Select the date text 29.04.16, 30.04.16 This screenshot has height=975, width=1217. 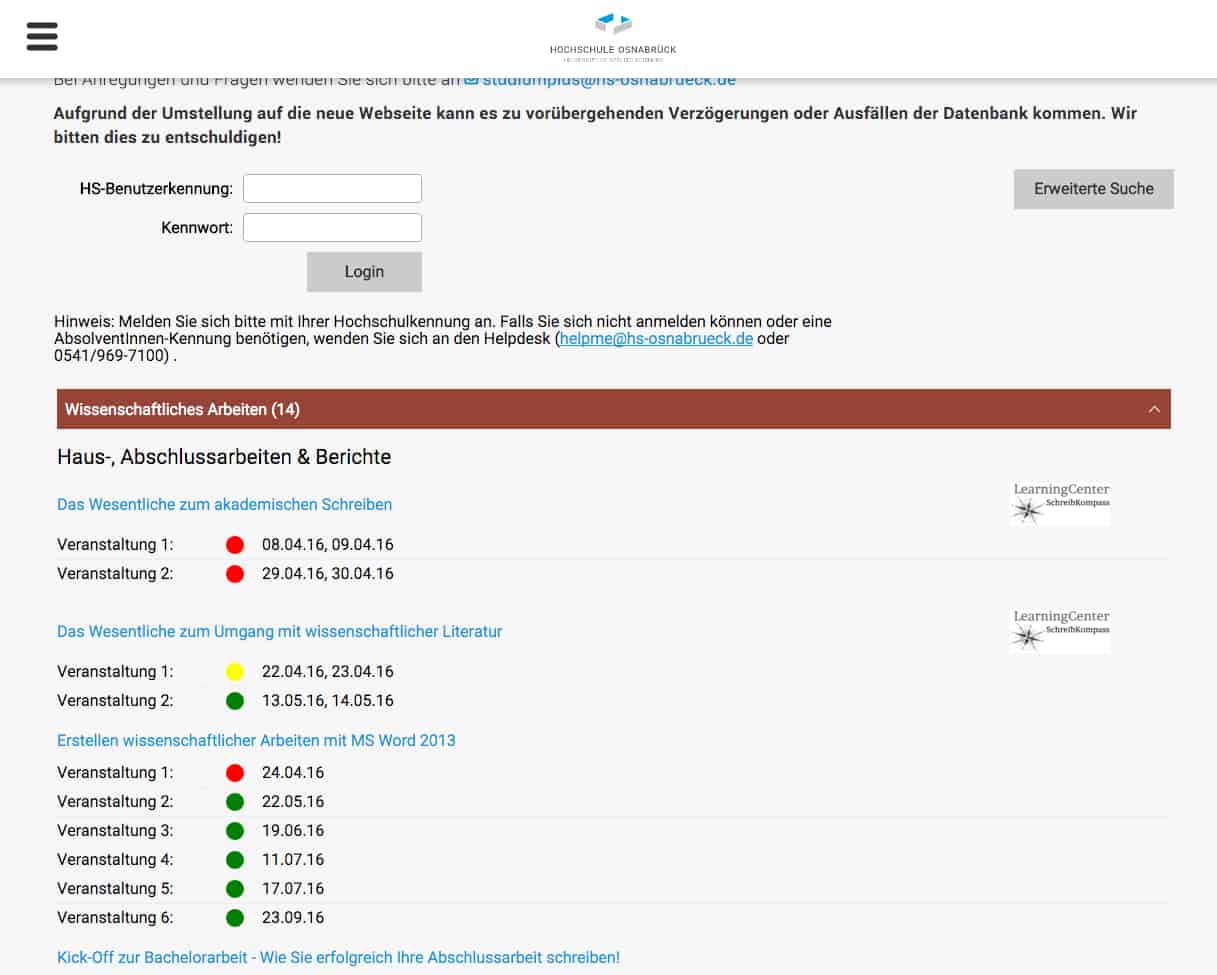328,574
